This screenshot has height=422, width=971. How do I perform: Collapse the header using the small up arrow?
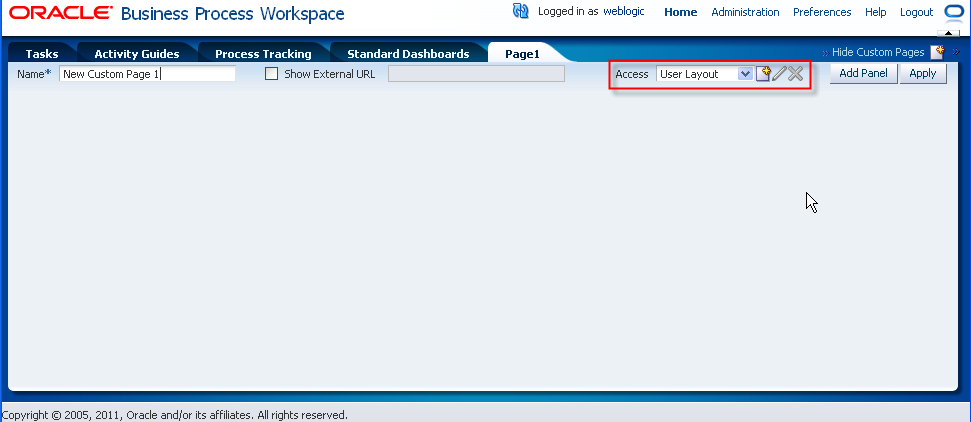(x=948, y=33)
